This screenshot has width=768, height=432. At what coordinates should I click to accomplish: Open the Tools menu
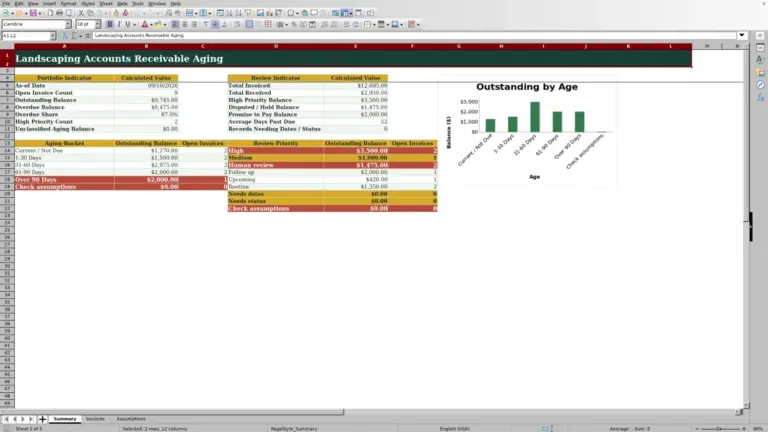coord(138,3)
